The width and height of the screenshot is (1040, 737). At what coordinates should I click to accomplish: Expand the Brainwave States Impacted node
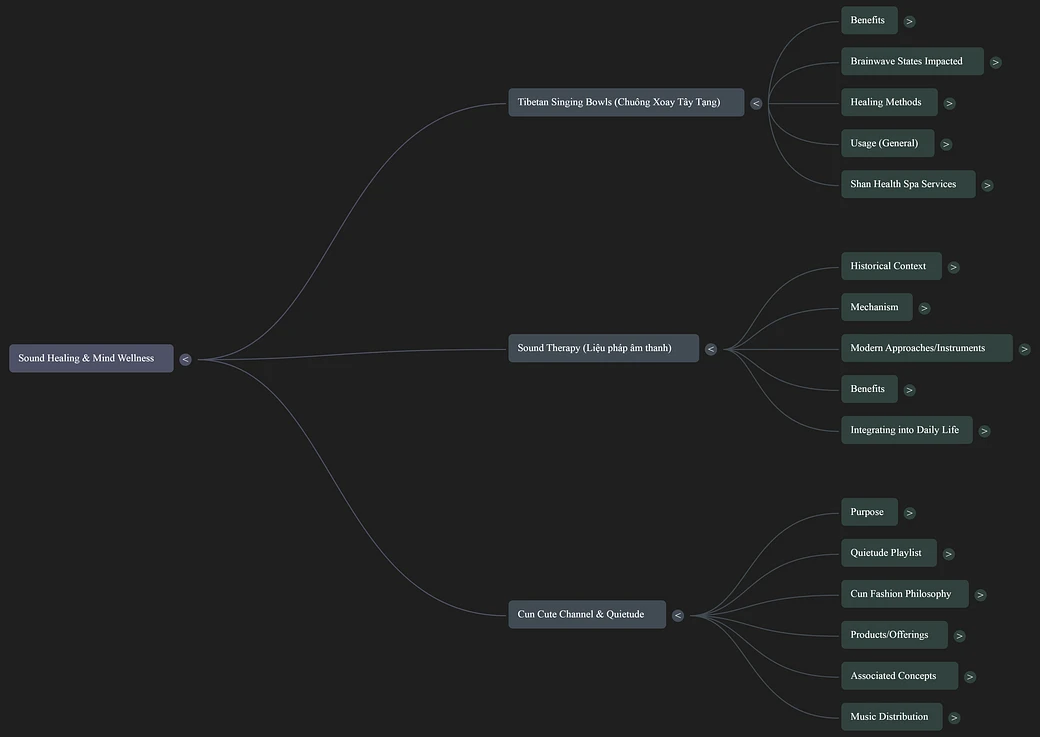tap(996, 62)
